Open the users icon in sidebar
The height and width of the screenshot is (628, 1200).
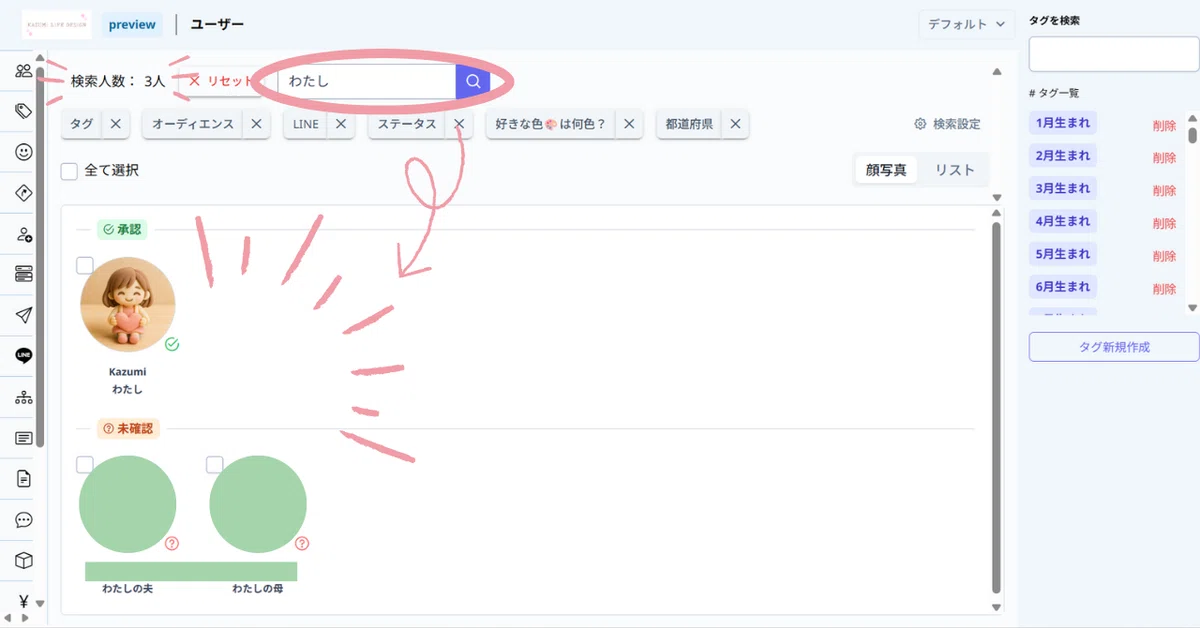pos(23,71)
